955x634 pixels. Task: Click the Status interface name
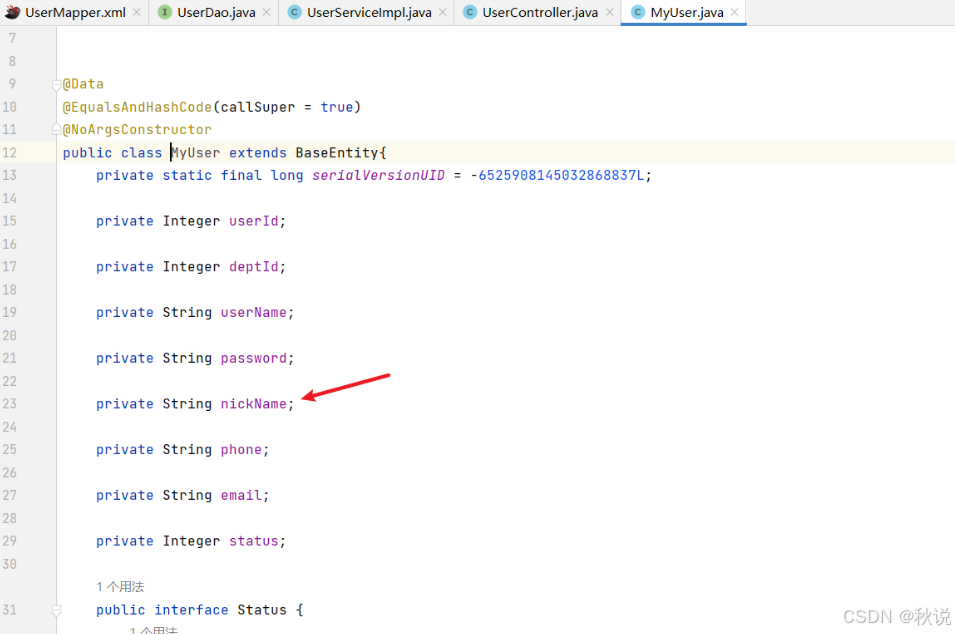click(x=262, y=610)
